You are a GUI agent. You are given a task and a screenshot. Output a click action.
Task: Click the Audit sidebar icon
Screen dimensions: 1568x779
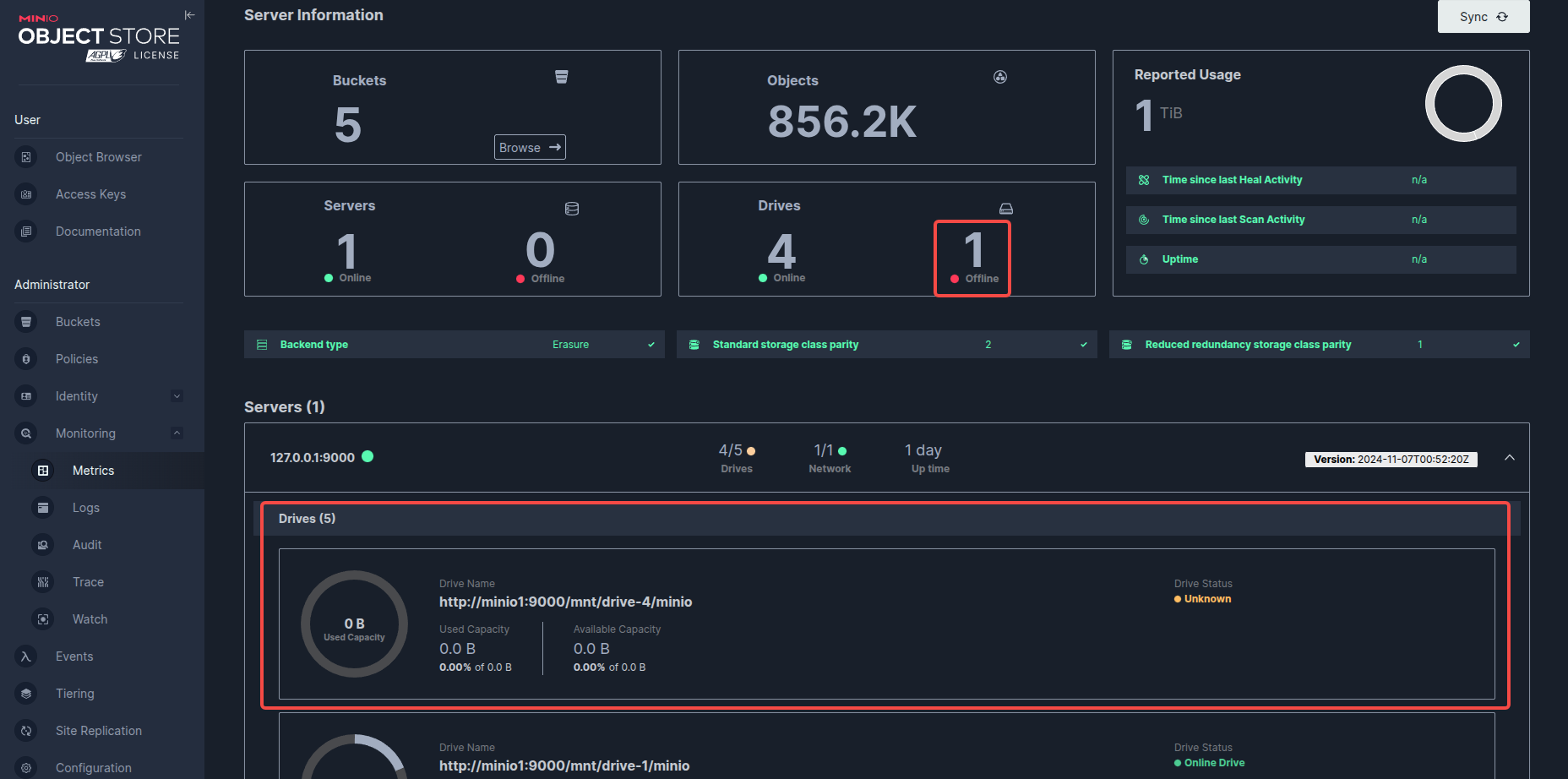tap(43, 545)
